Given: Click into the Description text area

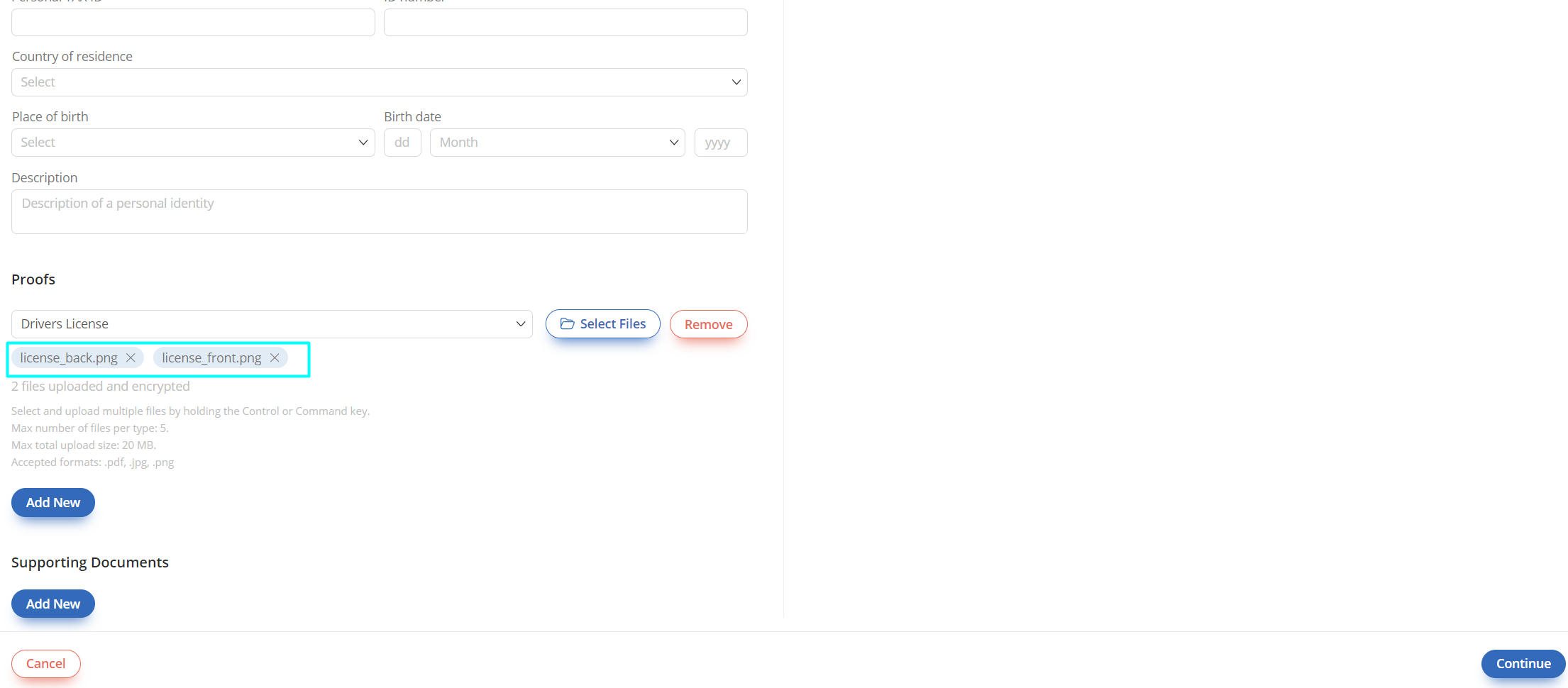Looking at the screenshot, I should (380, 211).
